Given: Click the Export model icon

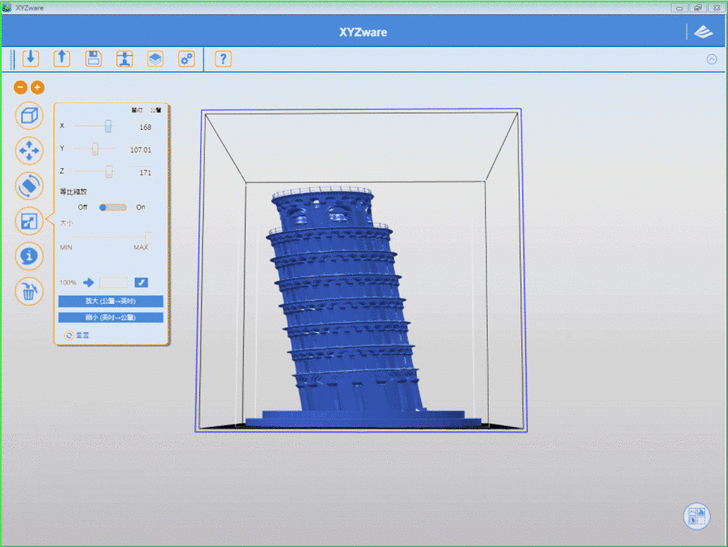Looking at the screenshot, I should click(62, 59).
